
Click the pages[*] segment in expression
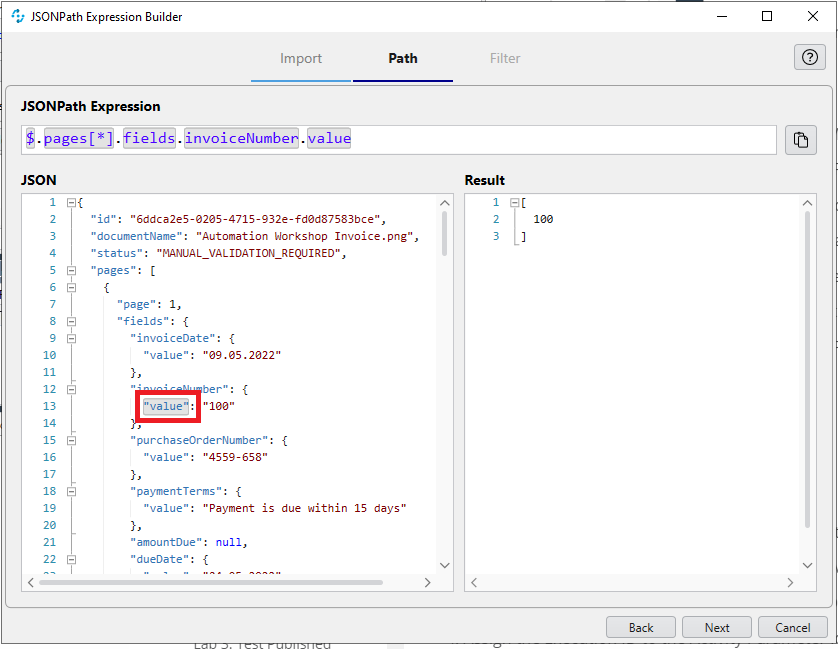coord(79,138)
